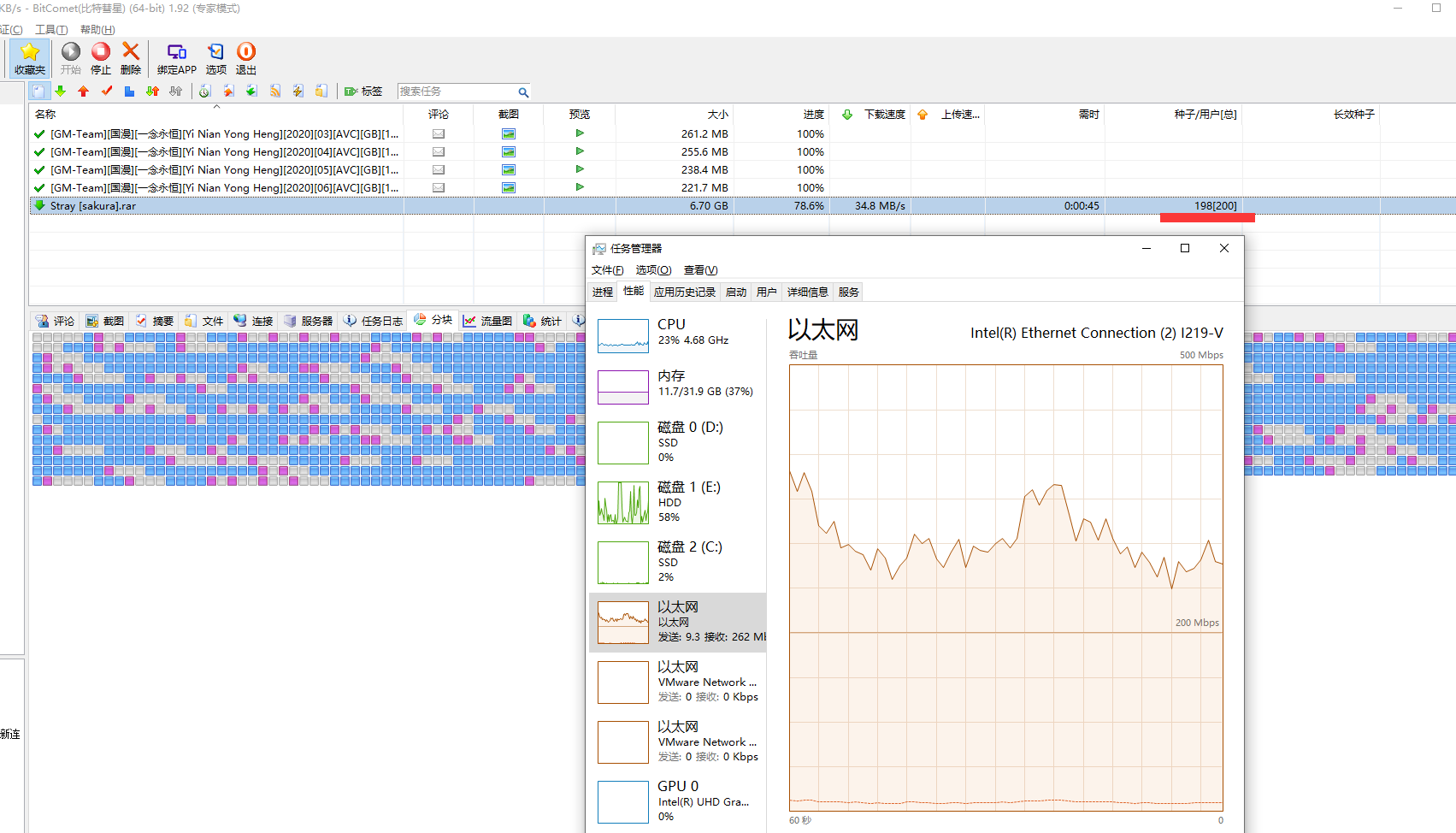Image resolution: width=1456 pixels, height=833 pixels.
Task: Open the Options (选项) toolbar icon
Action: 215,58
